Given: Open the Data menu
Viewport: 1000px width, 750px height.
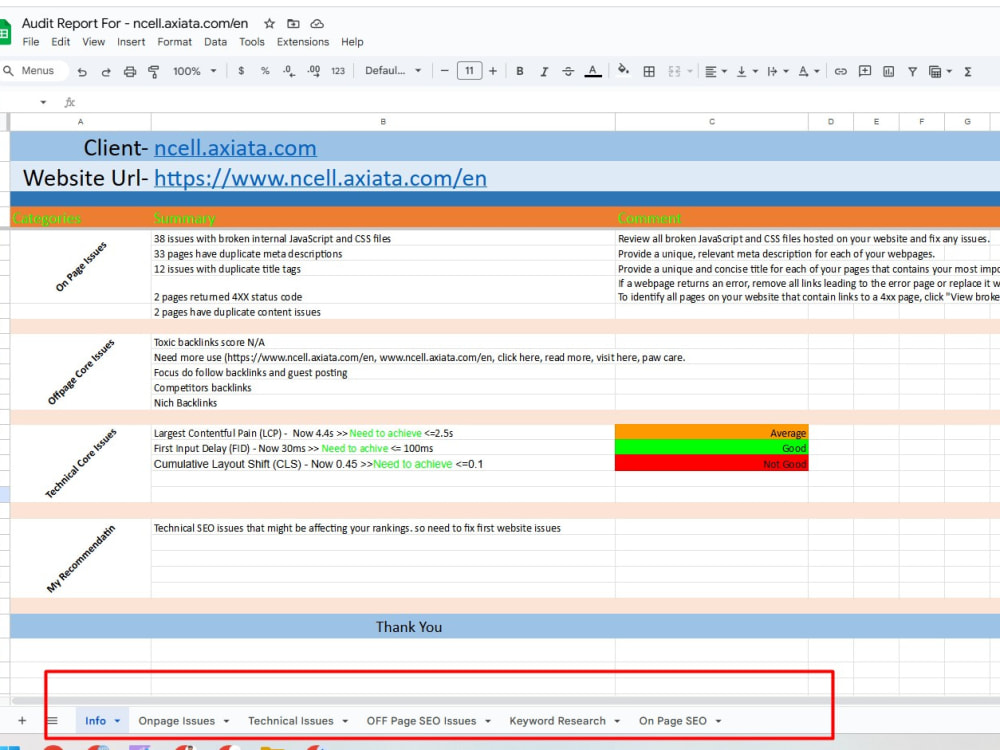Looking at the screenshot, I should (x=216, y=42).
